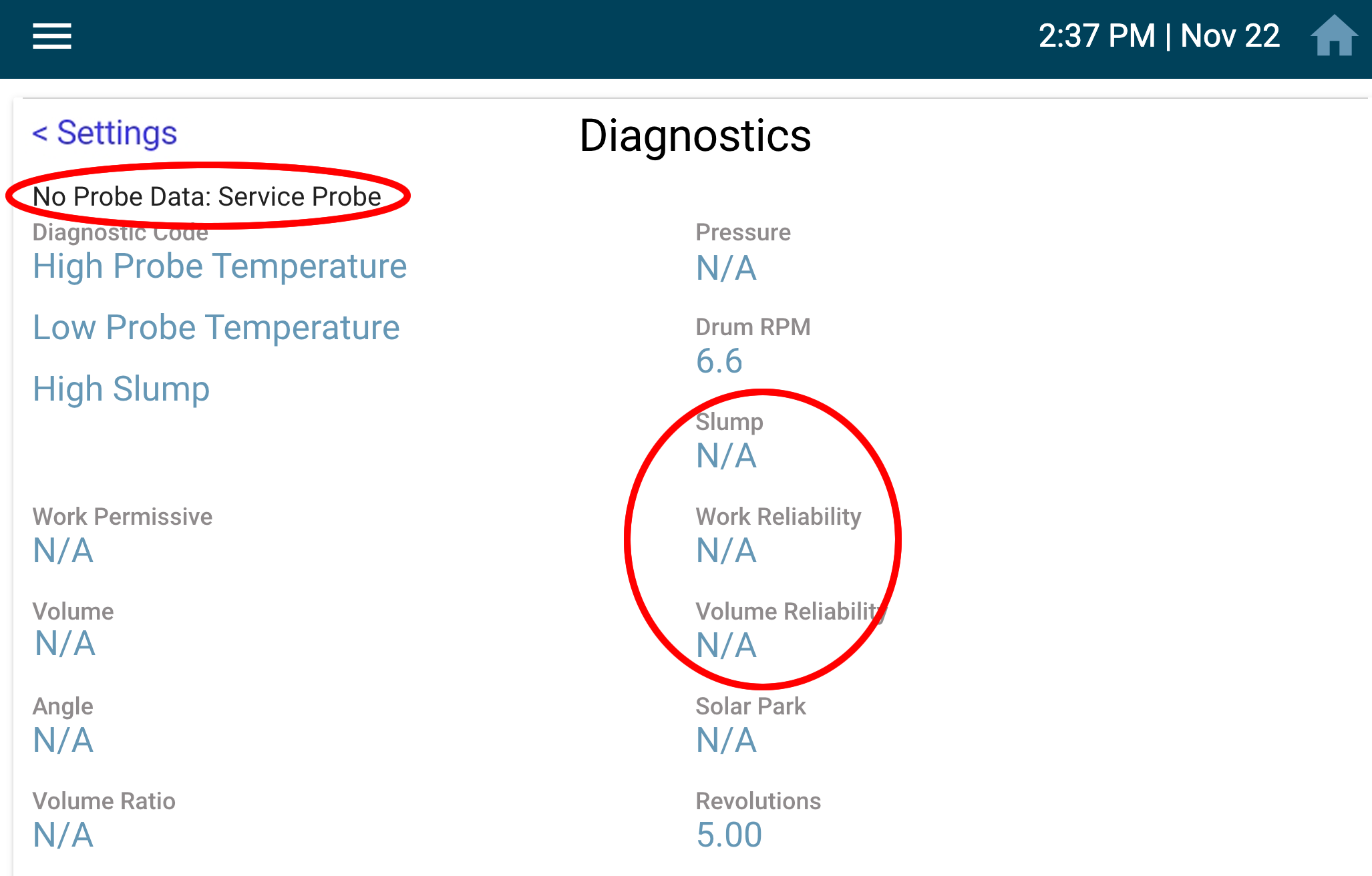The image size is (1372, 876).
Task: Click the Diagnostics page title
Action: pyautogui.click(x=695, y=136)
